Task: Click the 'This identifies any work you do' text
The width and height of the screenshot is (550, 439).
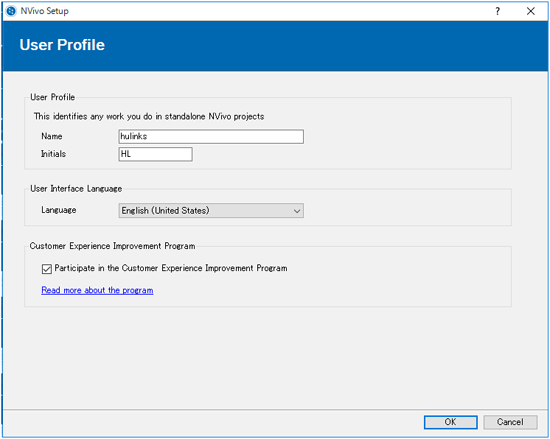Action: [149, 116]
